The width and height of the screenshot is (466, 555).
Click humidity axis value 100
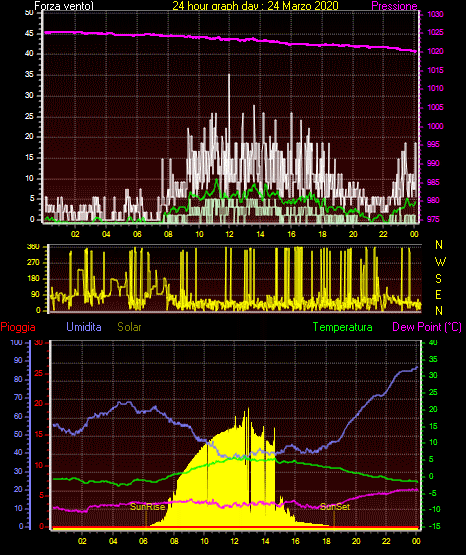[x=16, y=342]
